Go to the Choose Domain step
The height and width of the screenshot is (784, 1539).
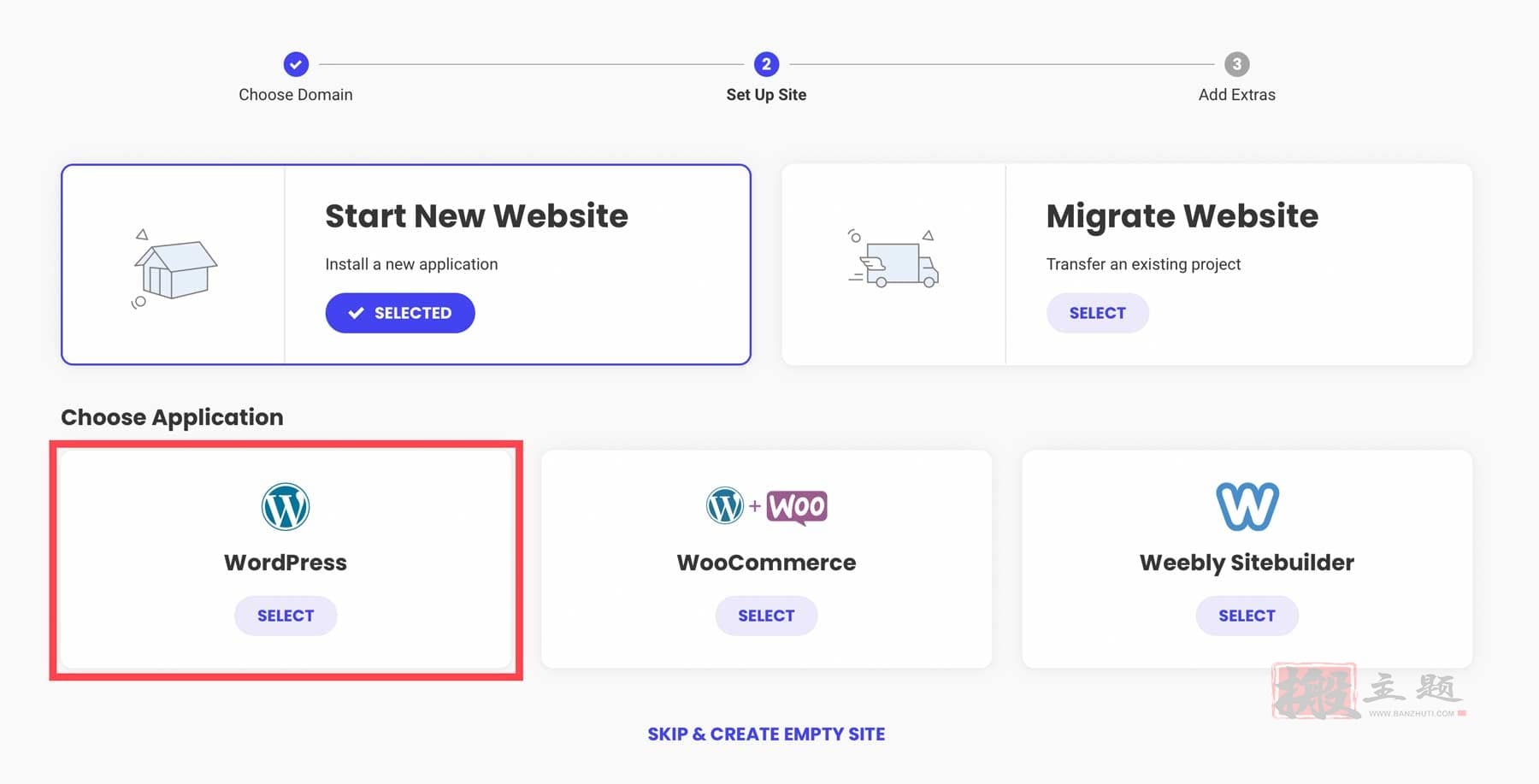[296, 95]
